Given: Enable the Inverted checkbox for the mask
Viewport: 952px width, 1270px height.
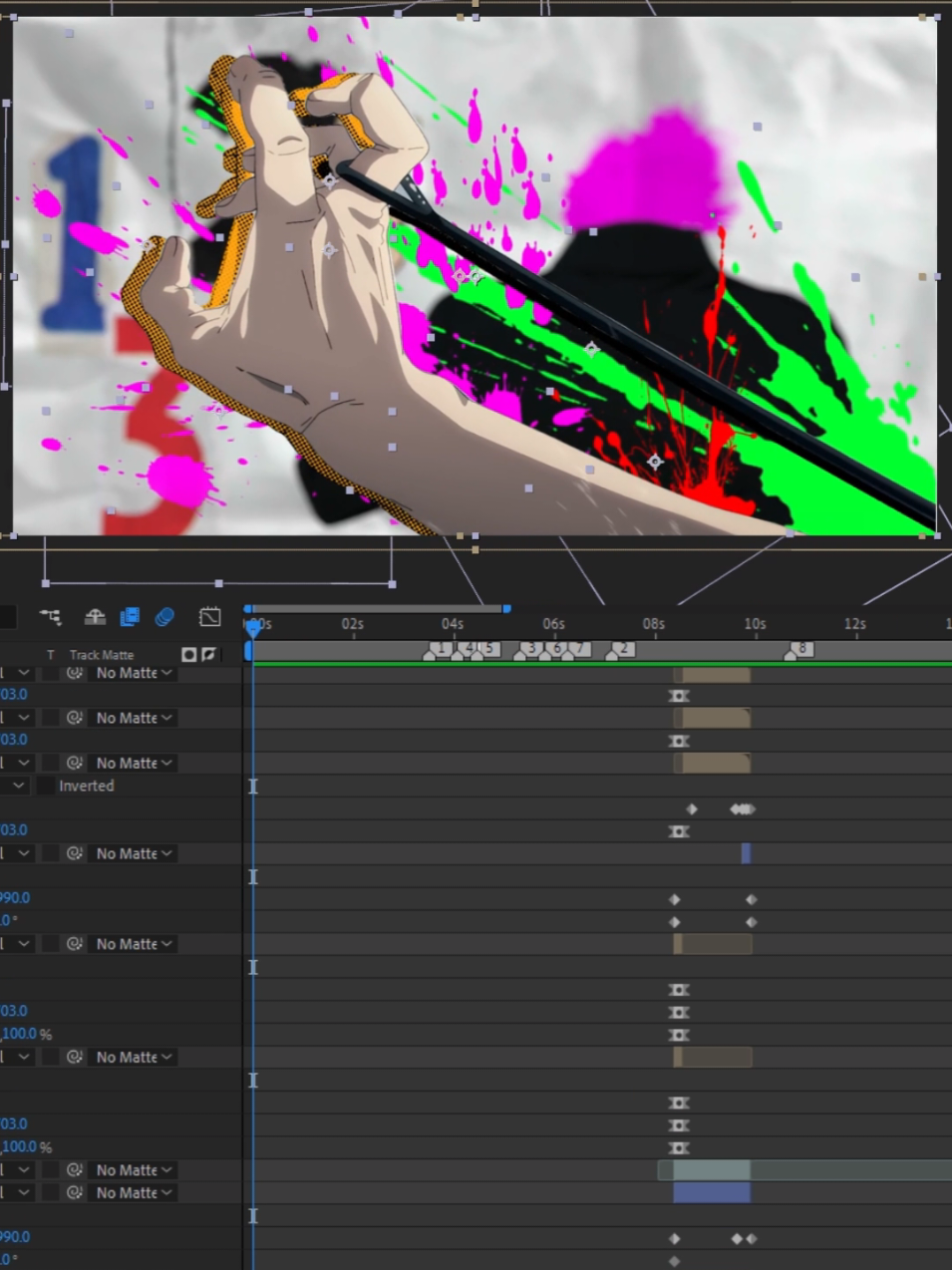Looking at the screenshot, I should 46,786.
